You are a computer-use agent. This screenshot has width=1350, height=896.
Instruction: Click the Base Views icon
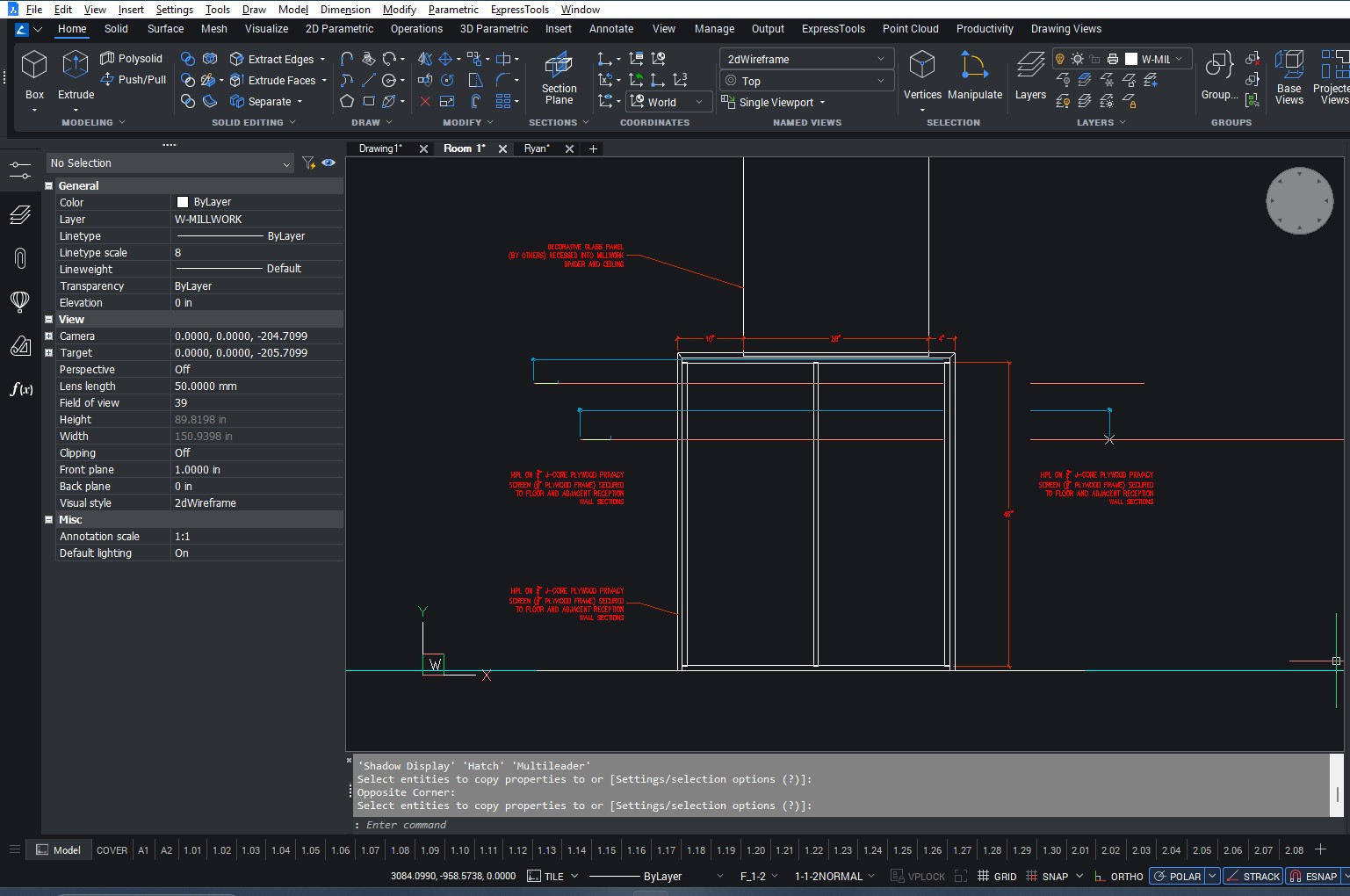click(x=1289, y=76)
